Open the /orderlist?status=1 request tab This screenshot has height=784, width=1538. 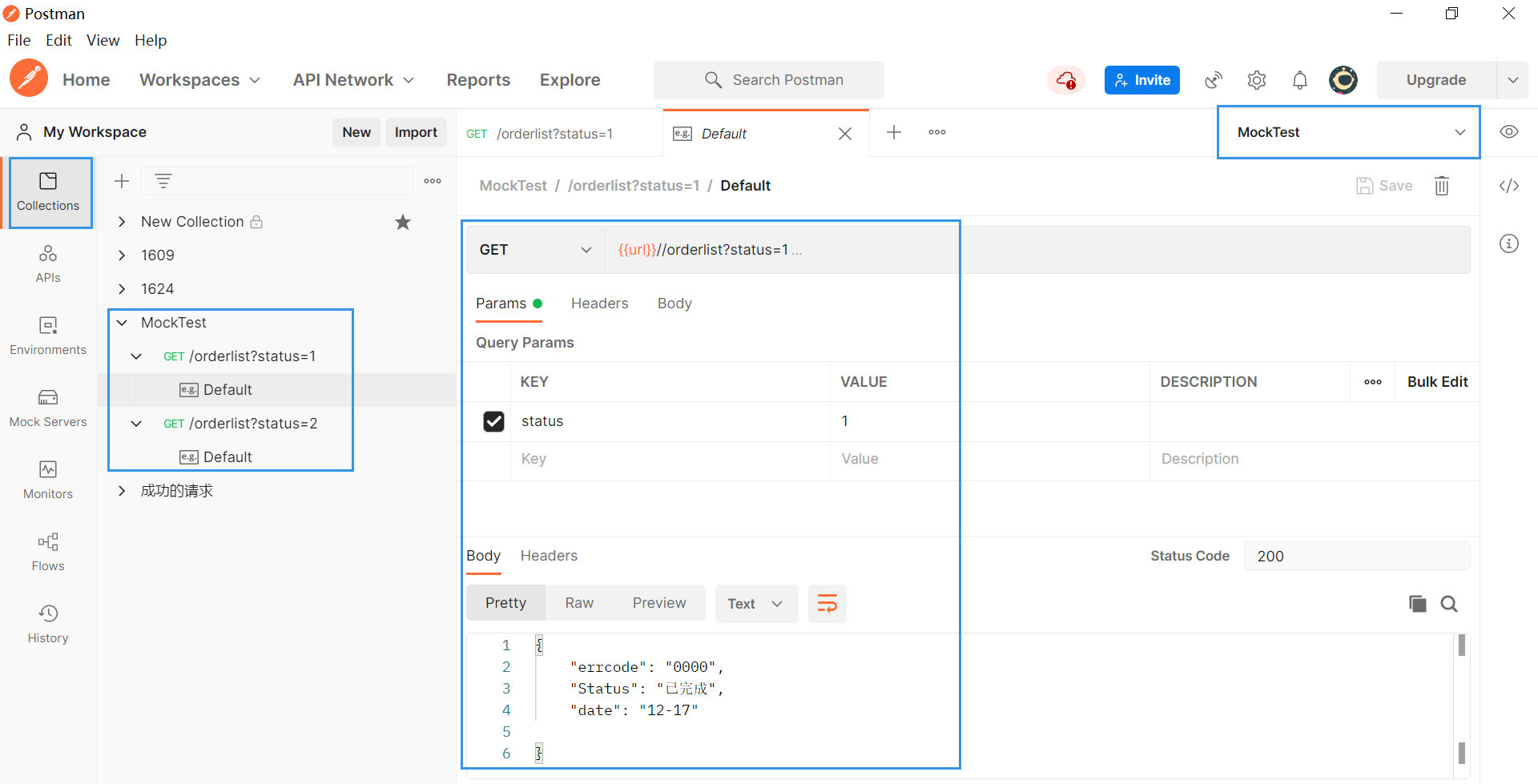pyautogui.click(x=560, y=134)
